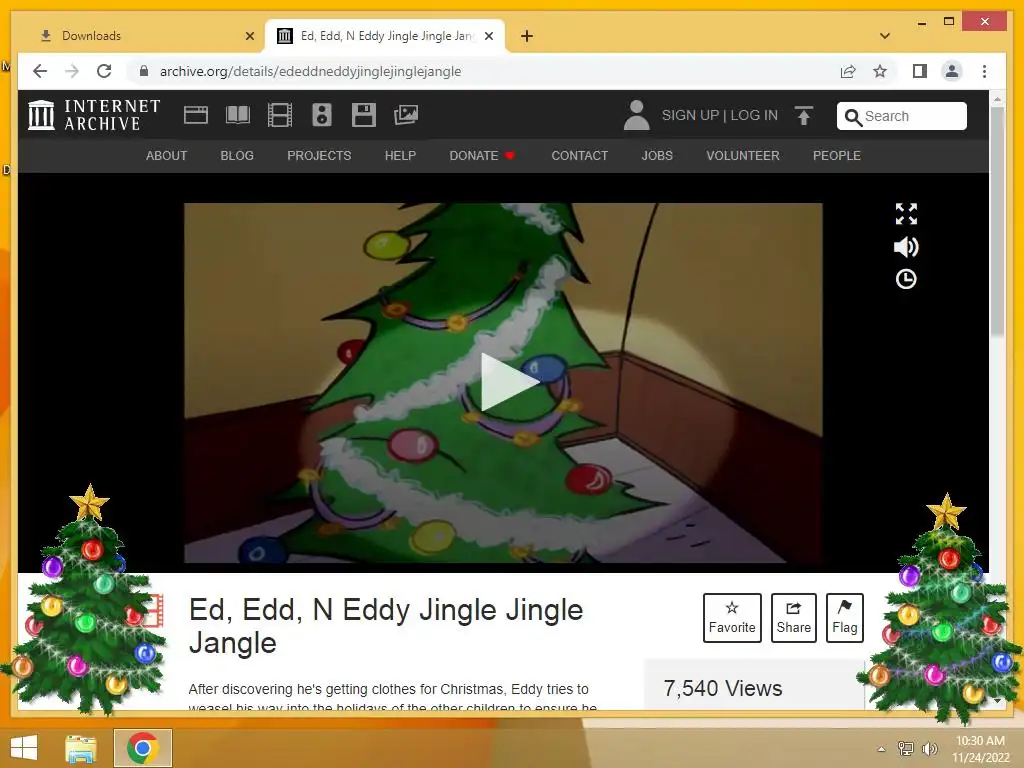Reload the page

click(104, 71)
